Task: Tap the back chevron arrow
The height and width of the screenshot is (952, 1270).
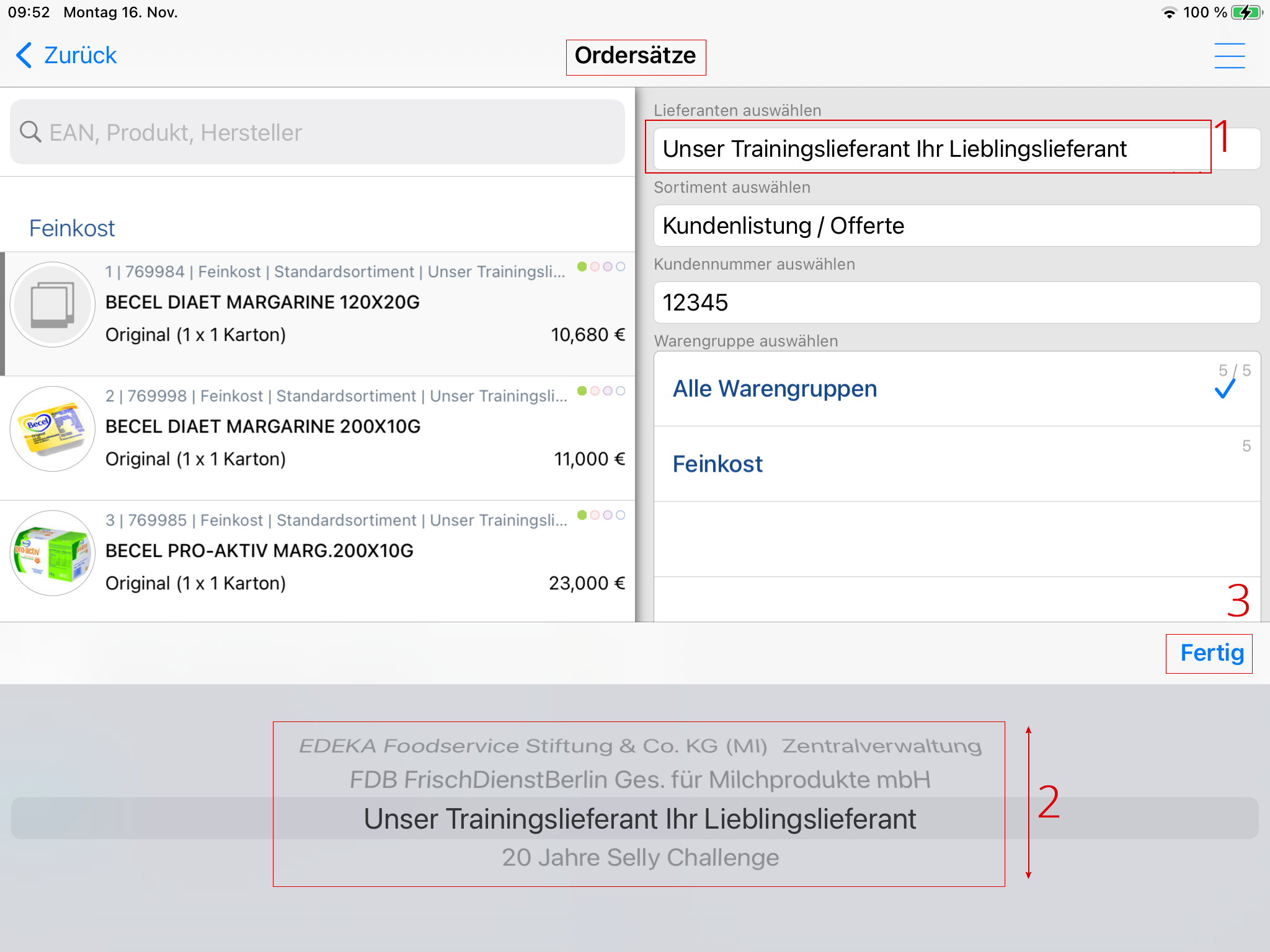Action: pyautogui.click(x=24, y=56)
